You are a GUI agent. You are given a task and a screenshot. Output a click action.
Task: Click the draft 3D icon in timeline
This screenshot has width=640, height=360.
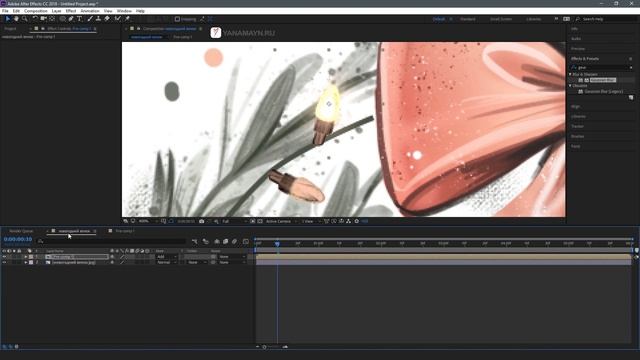pyautogui.click(x=206, y=242)
